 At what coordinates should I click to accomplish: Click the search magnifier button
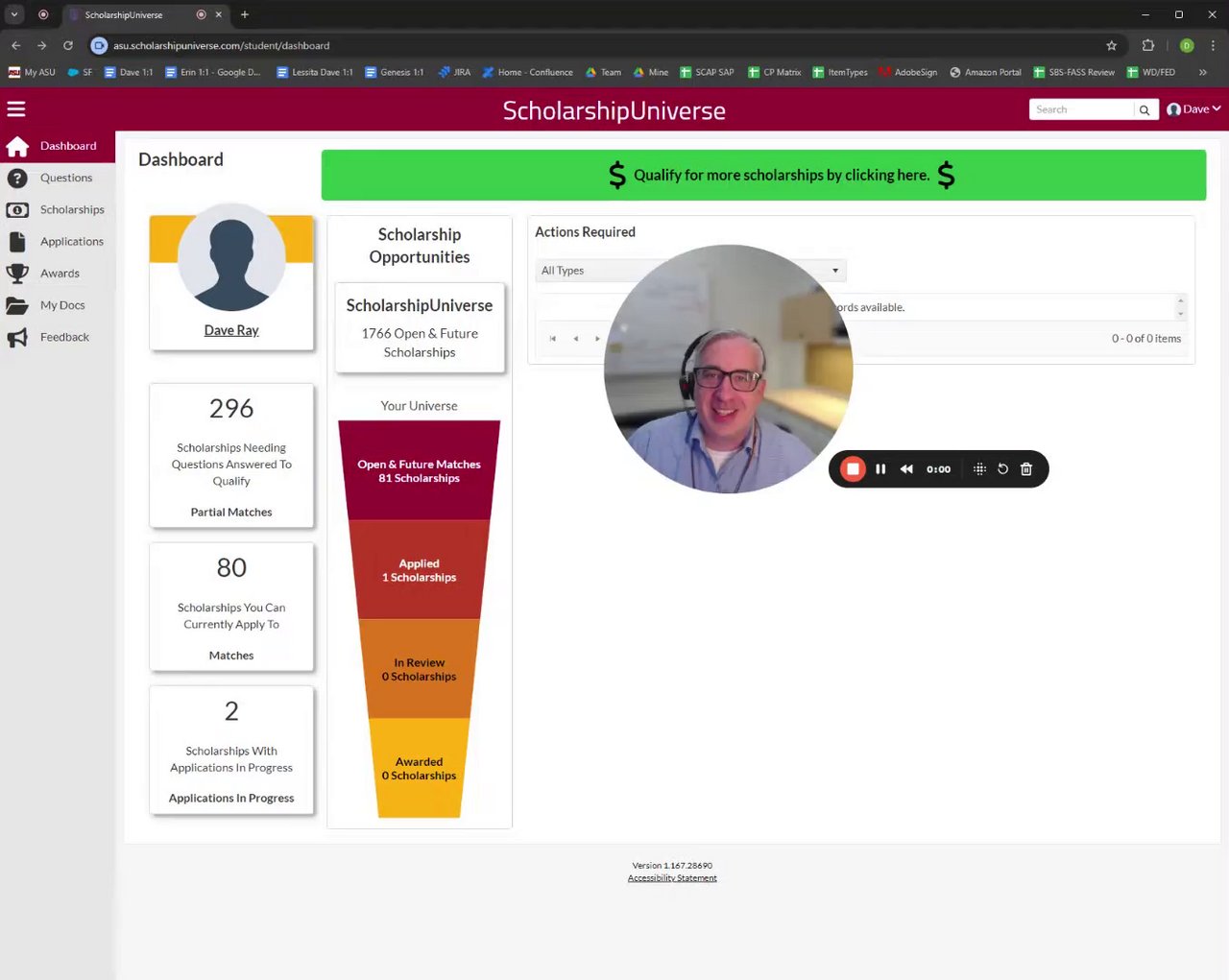pyautogui.click(x=1145, y=109)
